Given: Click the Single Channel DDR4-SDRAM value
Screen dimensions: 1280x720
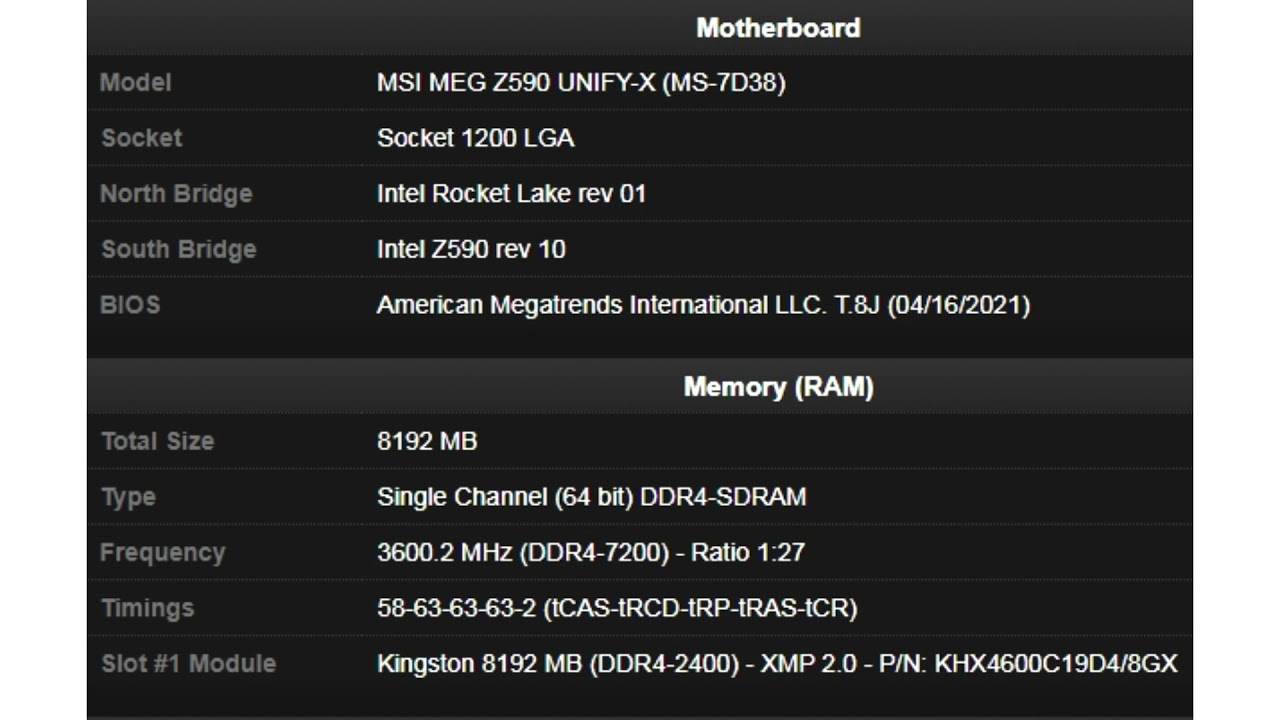Looking at the screenshot, I should click(591, 497).
